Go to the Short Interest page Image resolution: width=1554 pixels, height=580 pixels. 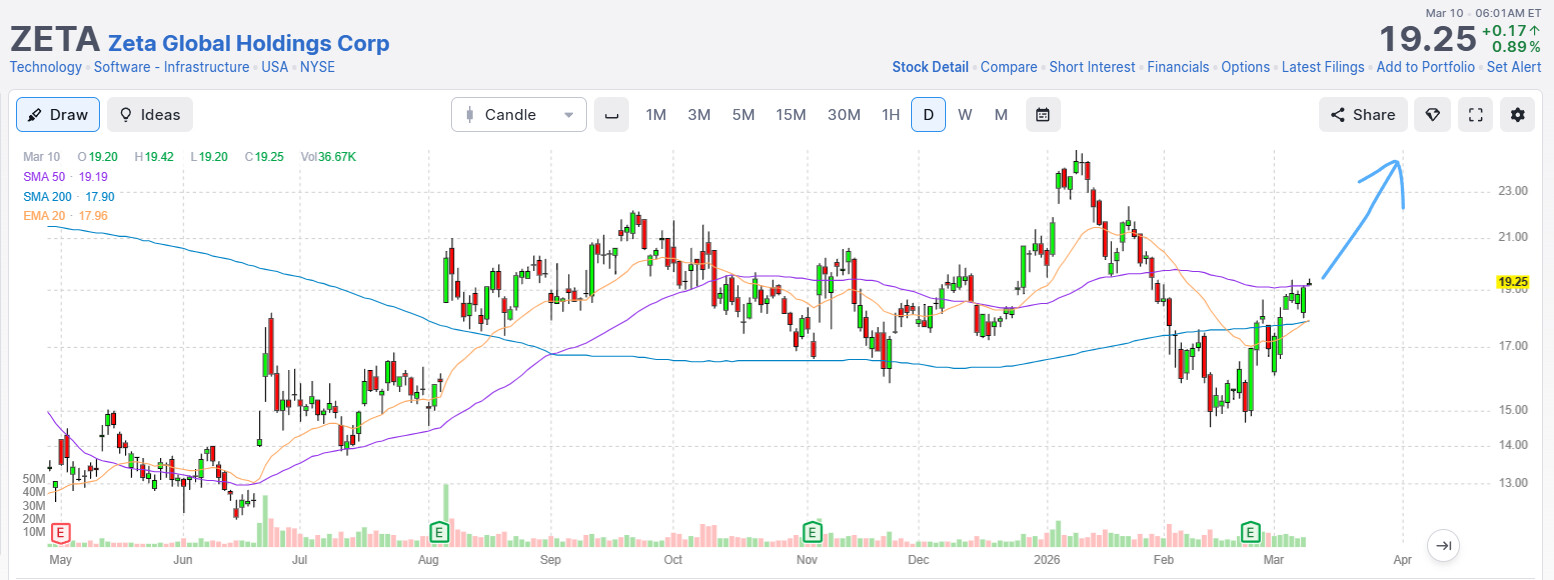click(x=1092, y=67)
